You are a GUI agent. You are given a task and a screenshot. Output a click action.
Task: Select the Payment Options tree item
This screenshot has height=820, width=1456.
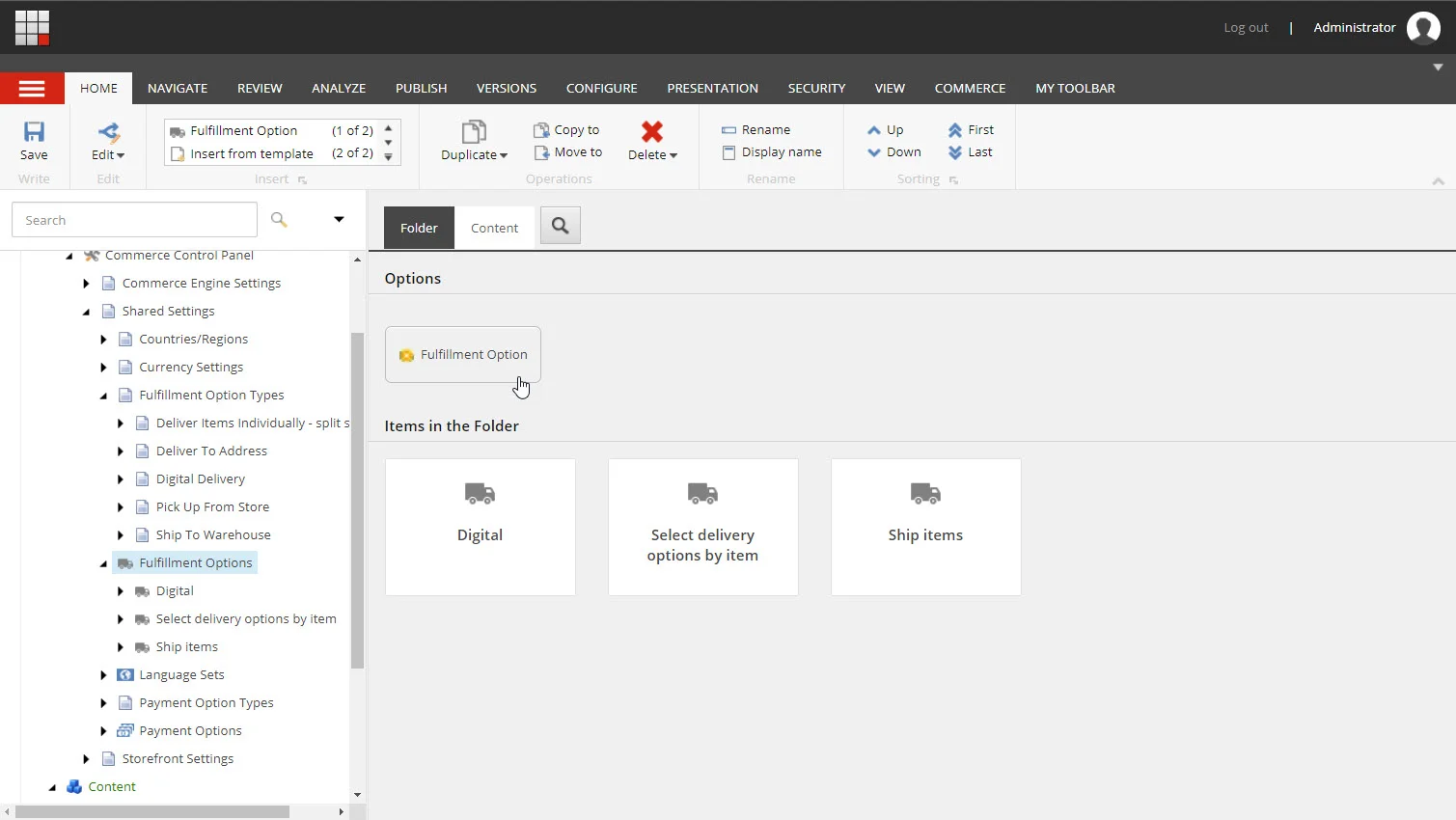tap(190, 731)
